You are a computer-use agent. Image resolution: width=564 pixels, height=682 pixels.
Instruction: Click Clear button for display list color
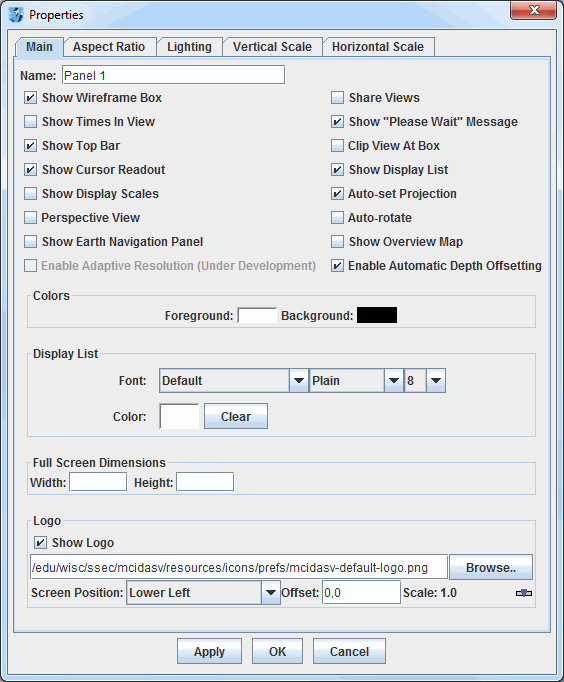pyautogui.click(x=236, y=416)
